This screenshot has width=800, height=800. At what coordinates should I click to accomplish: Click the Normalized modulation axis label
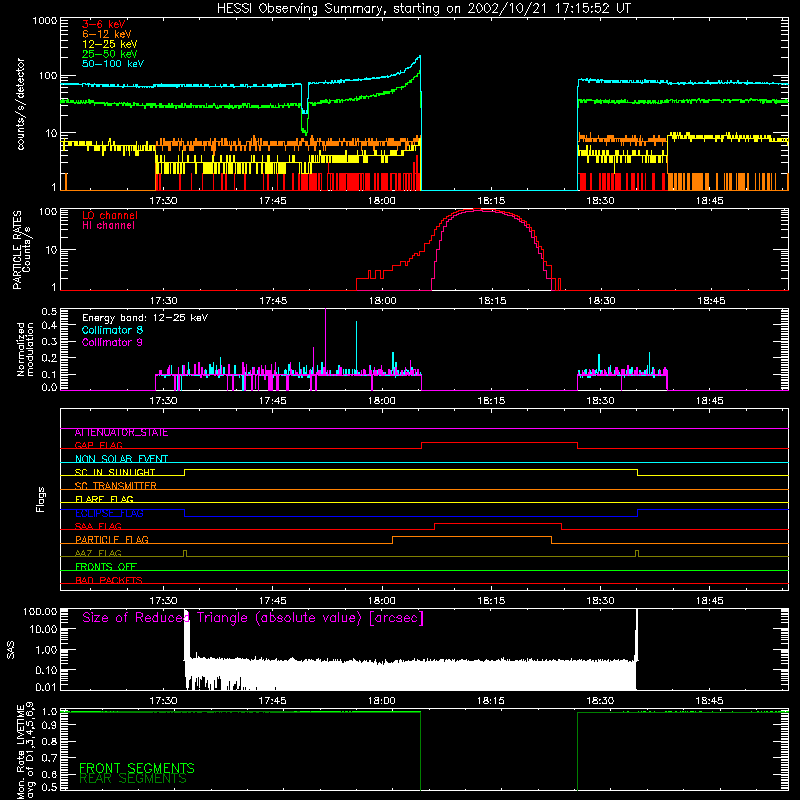[x=25, y=349]
